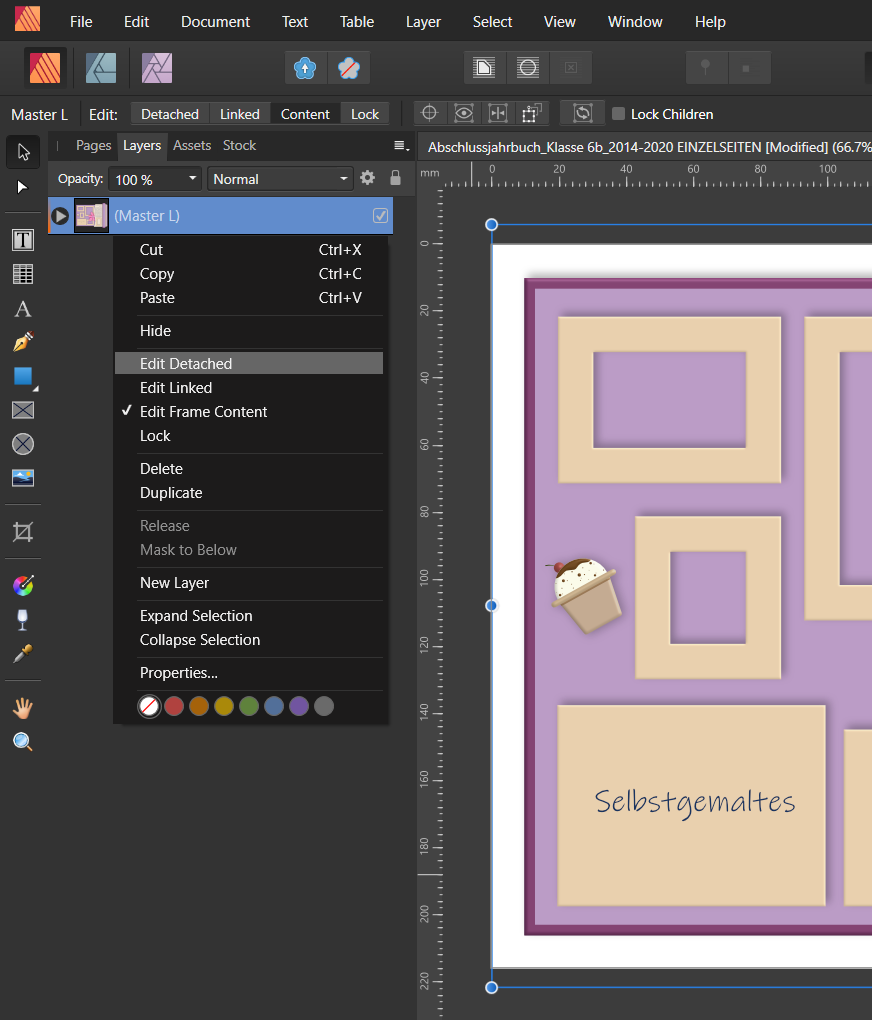Open the Normal blend mode dropdown

coord(280,179)
